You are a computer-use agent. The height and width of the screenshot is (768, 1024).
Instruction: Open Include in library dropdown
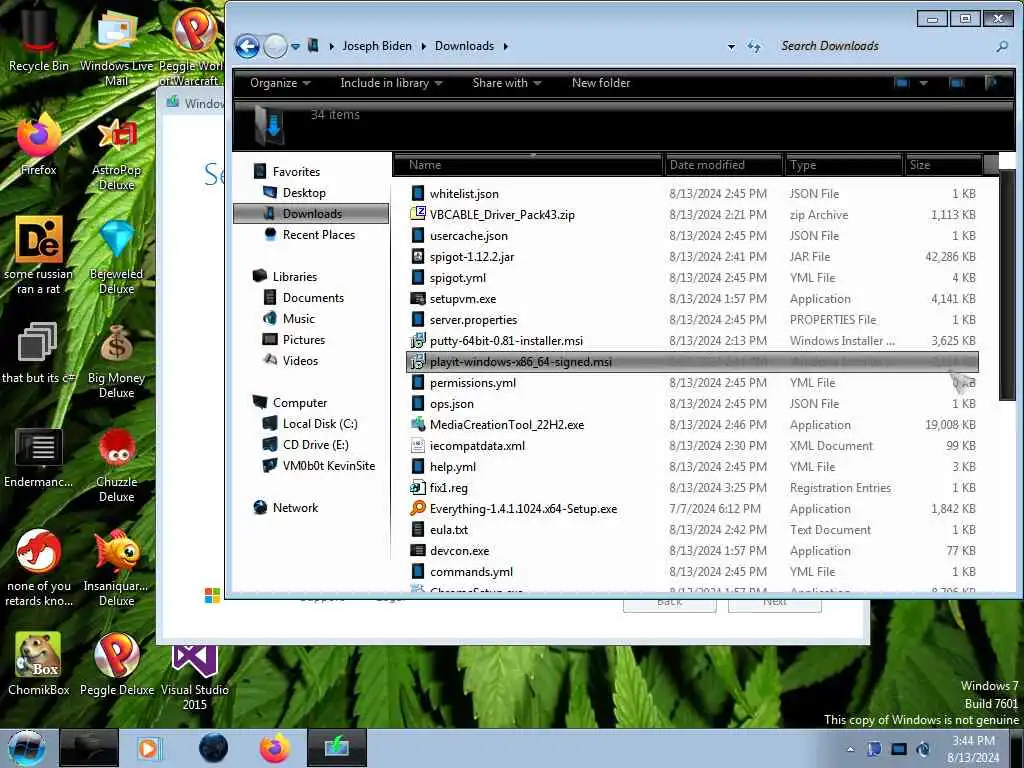click(x=391, y=83)
